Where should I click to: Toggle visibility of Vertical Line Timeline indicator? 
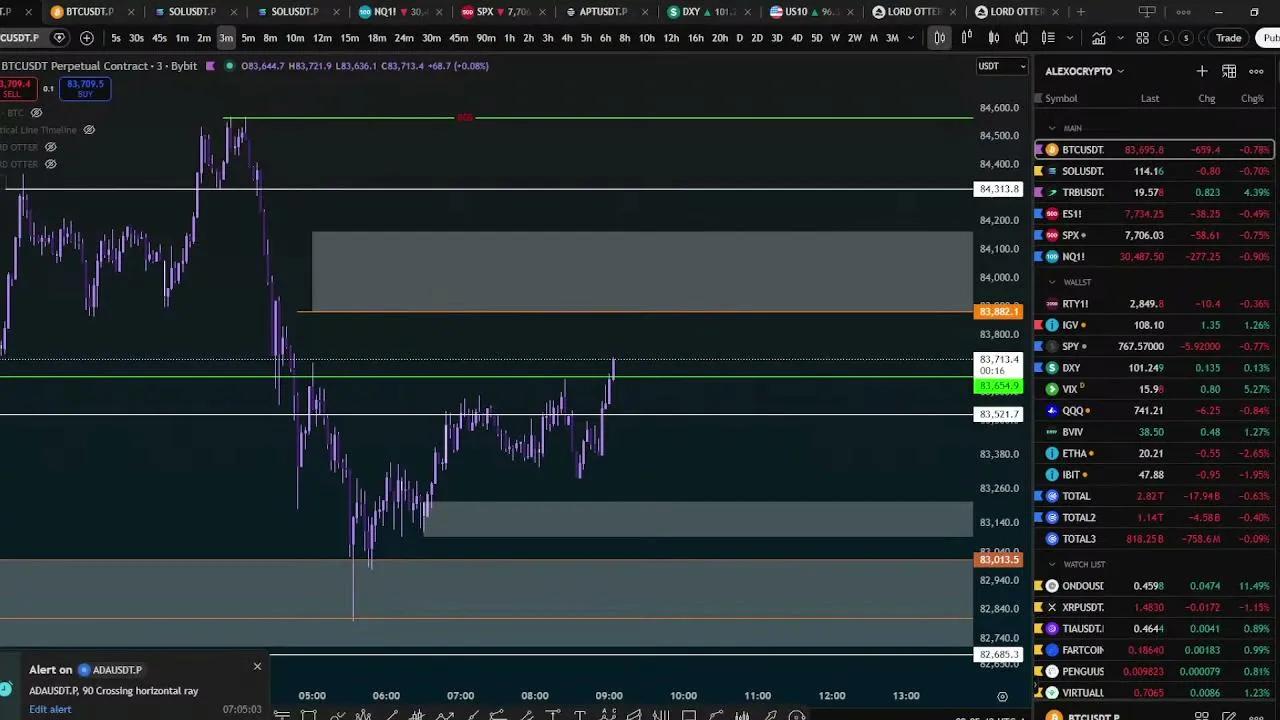89,130
